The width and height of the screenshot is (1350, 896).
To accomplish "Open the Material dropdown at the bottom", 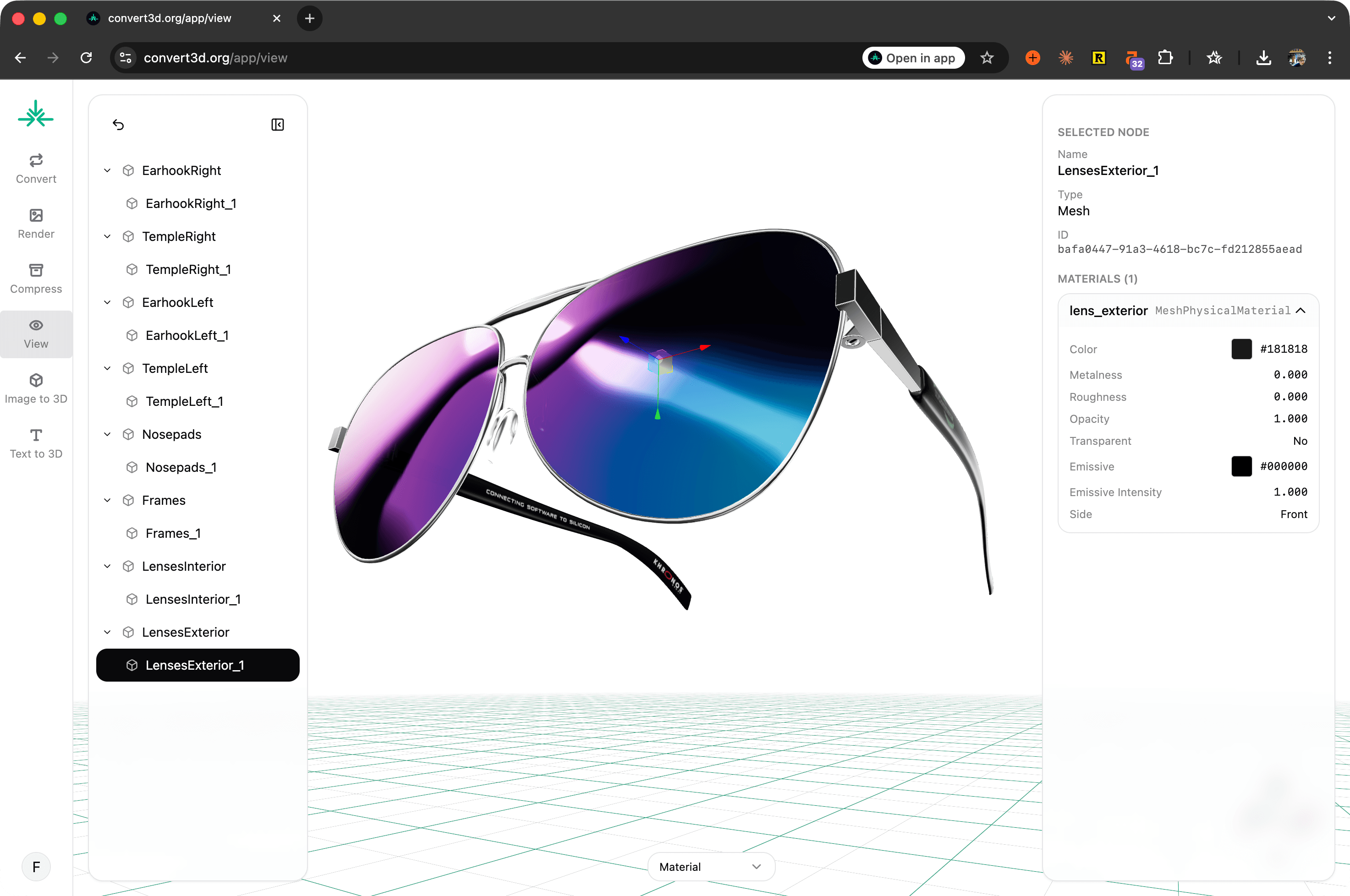I will pos(710,866).
